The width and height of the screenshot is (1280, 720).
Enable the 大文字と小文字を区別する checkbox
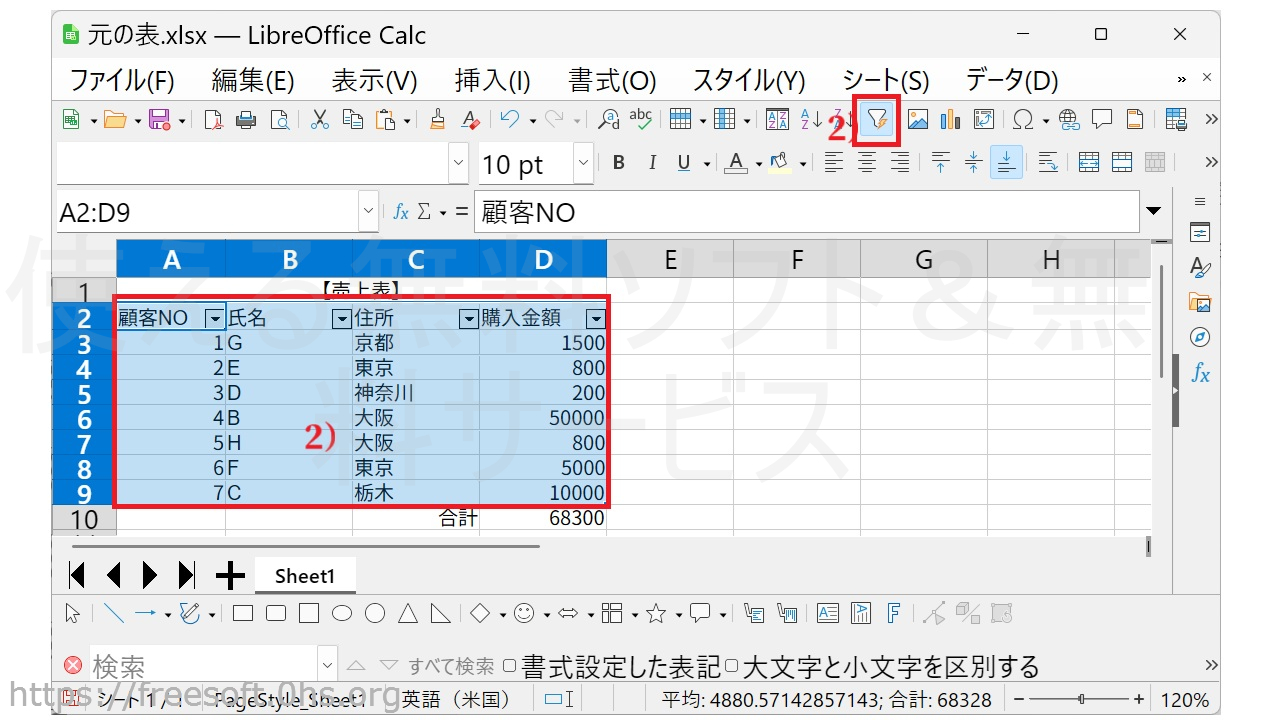click(x=732, y=666)
